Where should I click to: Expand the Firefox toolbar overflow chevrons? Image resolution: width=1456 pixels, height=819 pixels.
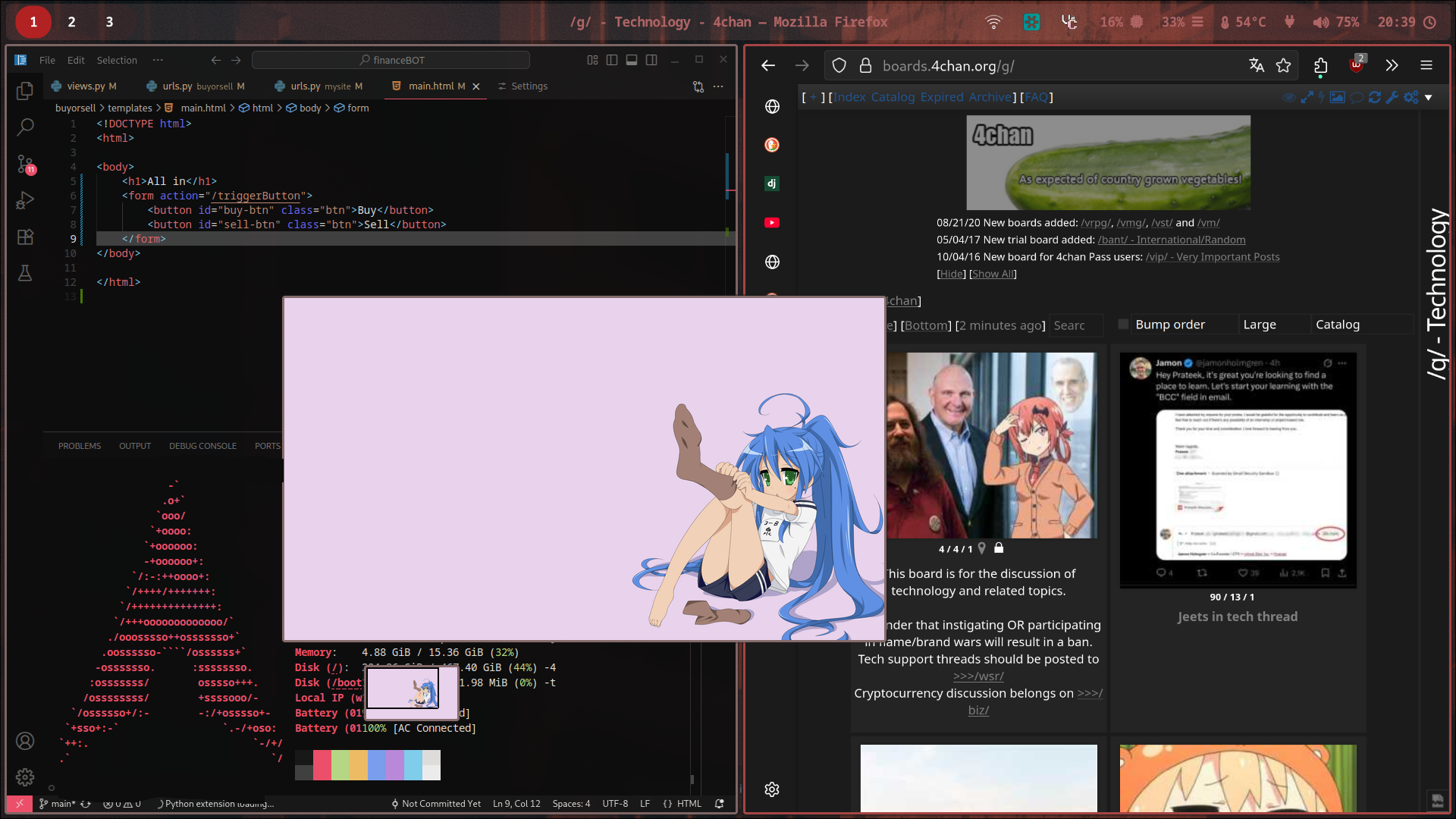tap(1392, 66)
